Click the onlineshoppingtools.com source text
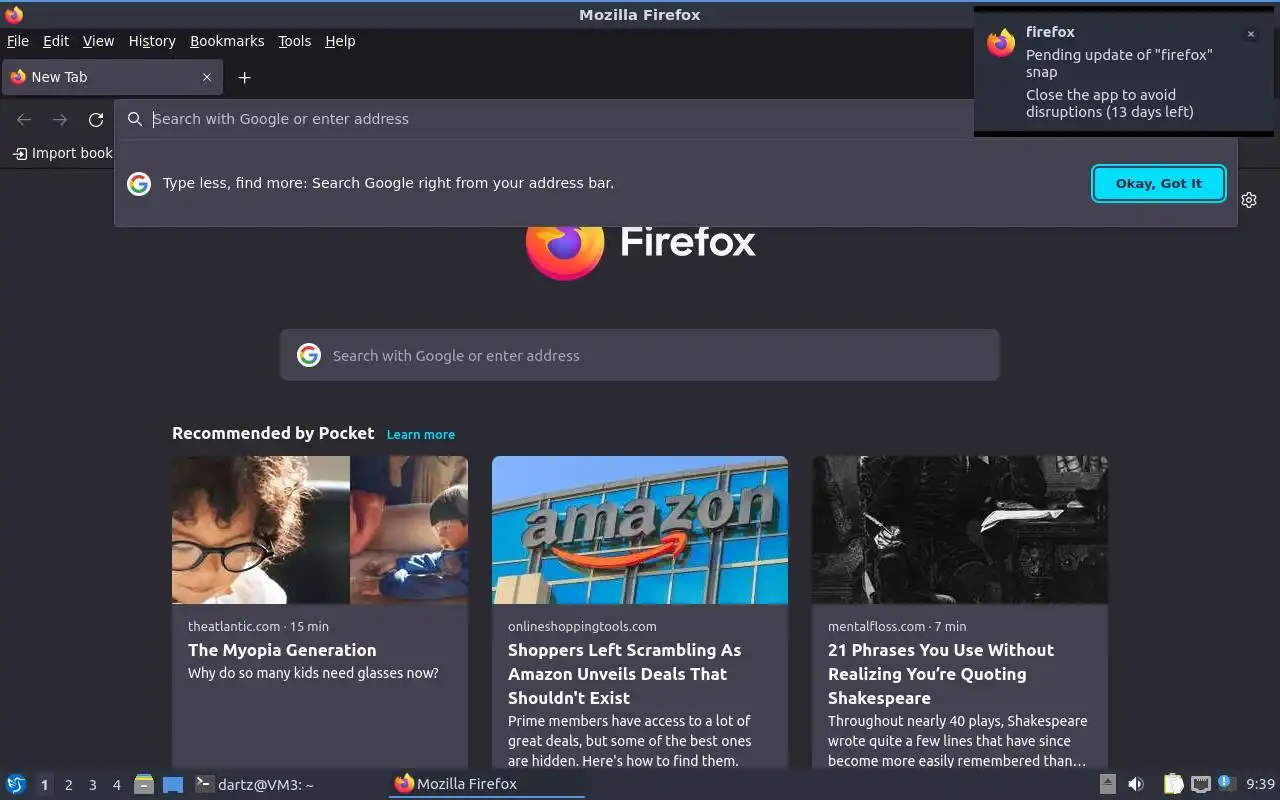1280x800 pixels. tap(582, 626)
